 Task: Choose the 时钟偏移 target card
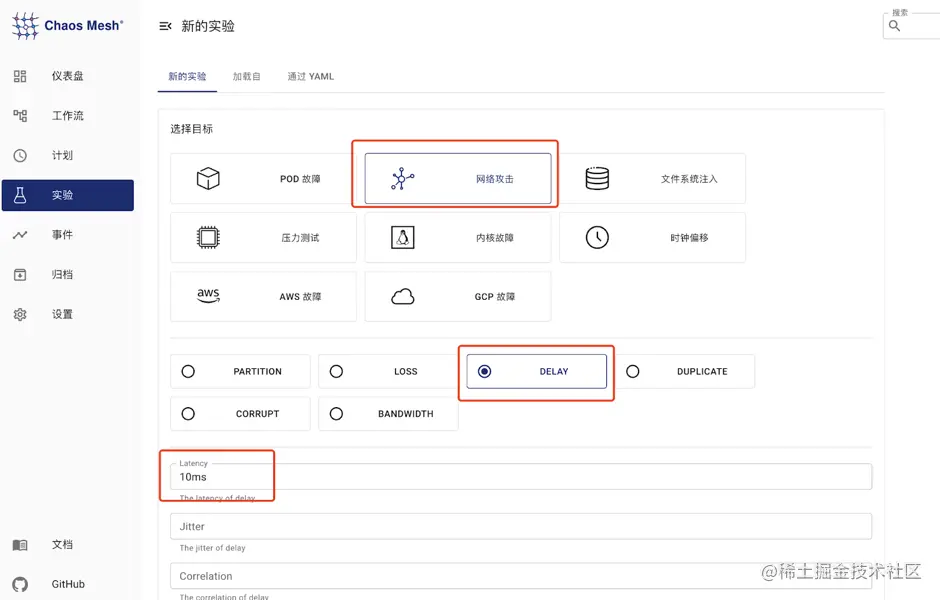[x=652, y=237]
